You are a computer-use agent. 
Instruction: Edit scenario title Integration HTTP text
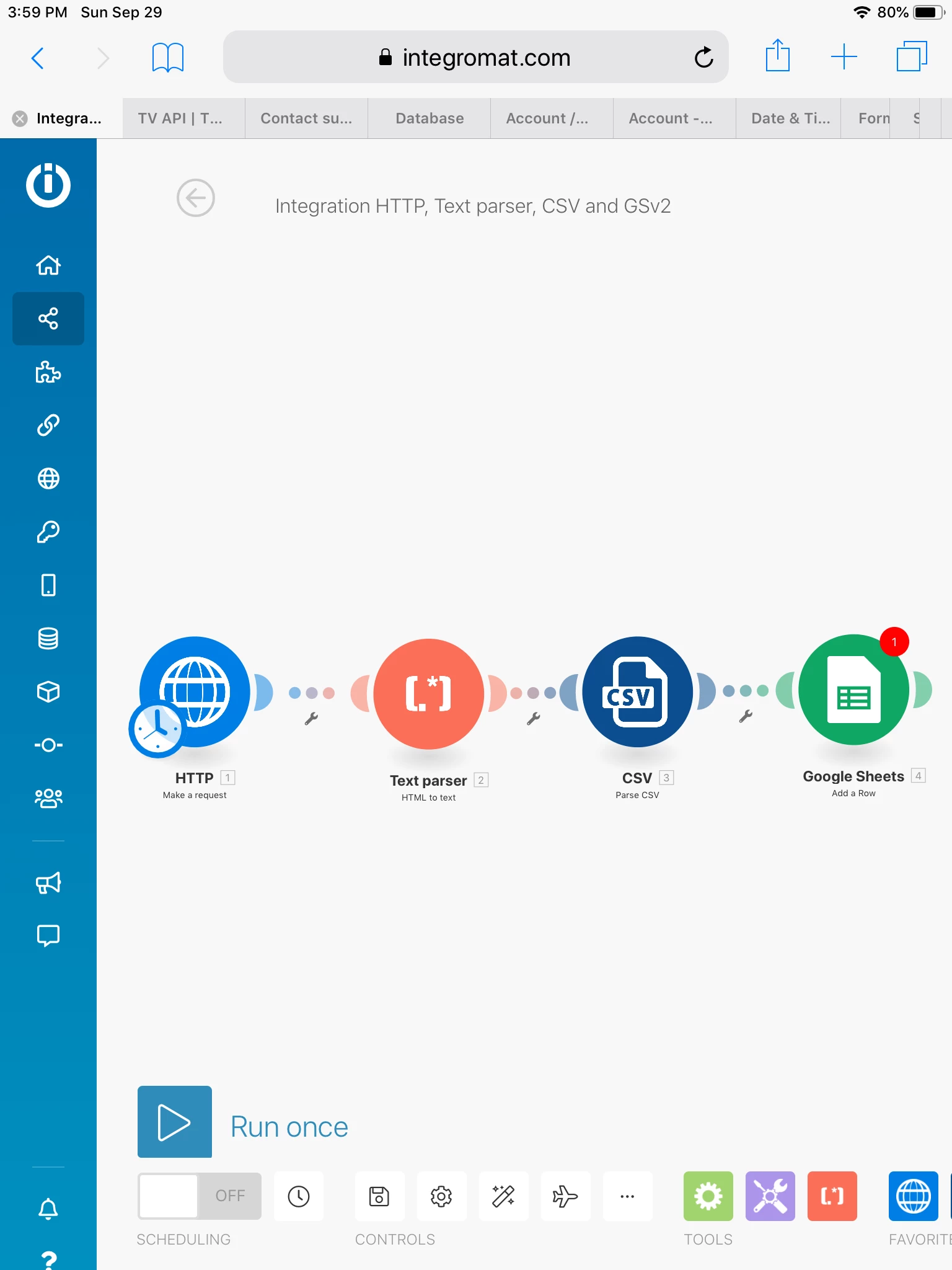473,206
